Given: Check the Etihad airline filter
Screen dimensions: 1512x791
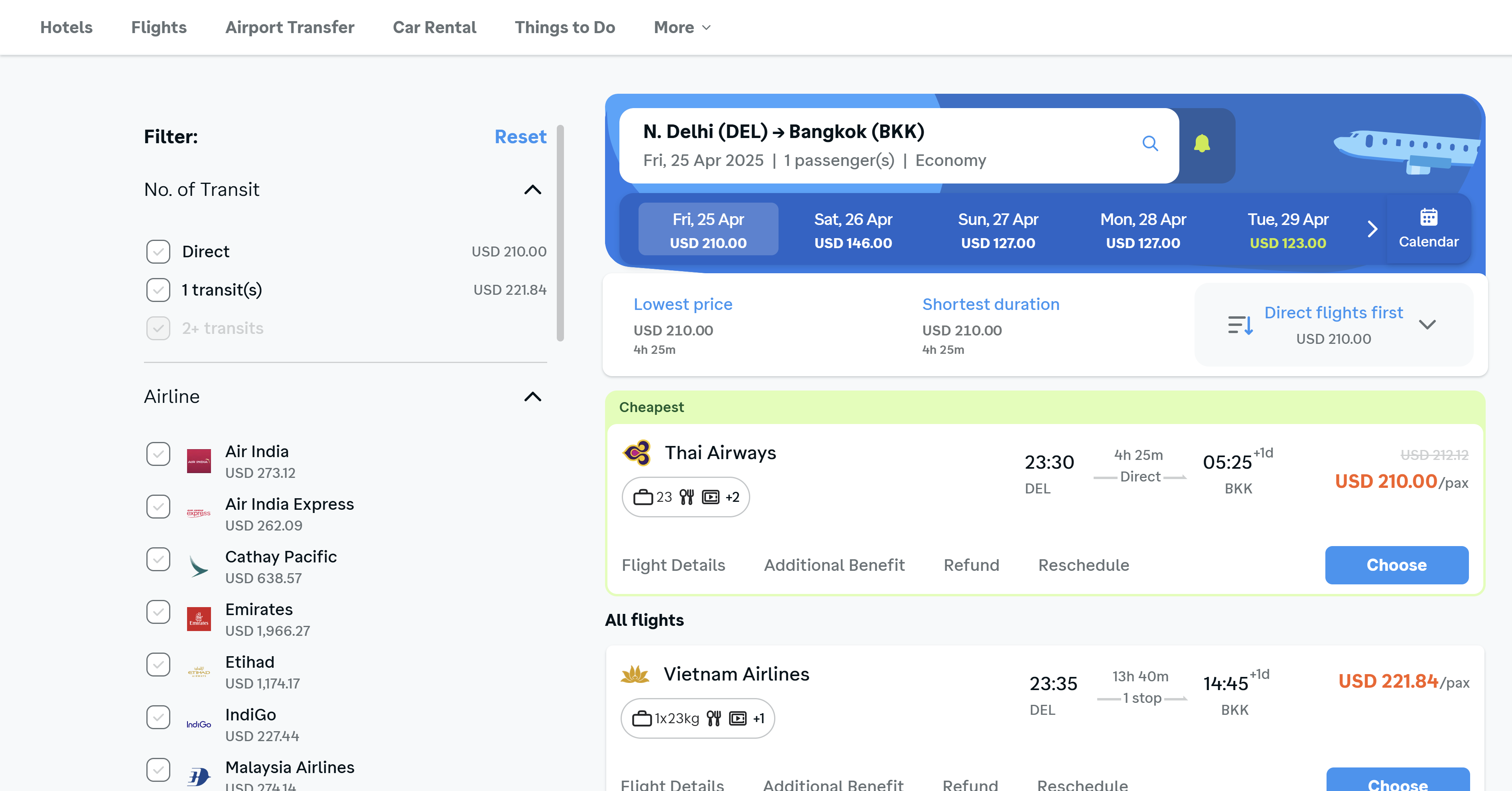Looking at the screenshot, I should (x=158, y=665).
